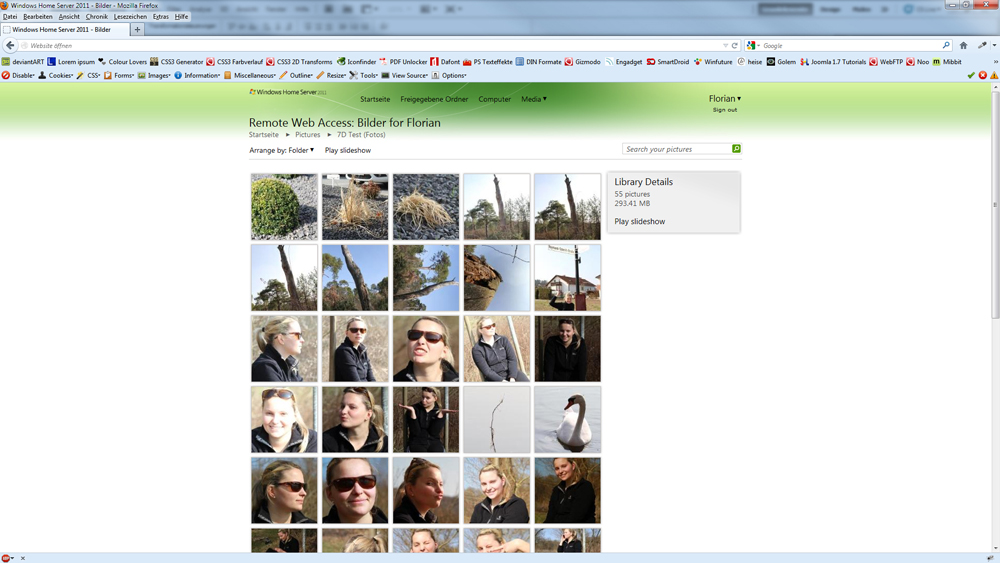Image resolution: width=1000 pixels, height=563 pixels.
Task: Open the Winfuture bookmark
Action: tap(713, 62)
